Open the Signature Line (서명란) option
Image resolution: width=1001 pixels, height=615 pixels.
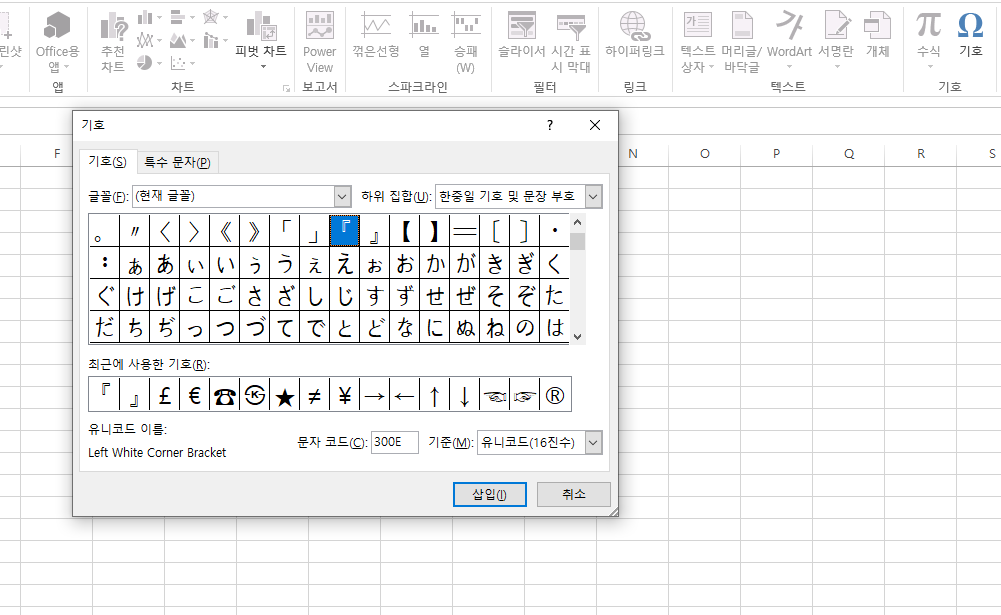tap(836, 40)
